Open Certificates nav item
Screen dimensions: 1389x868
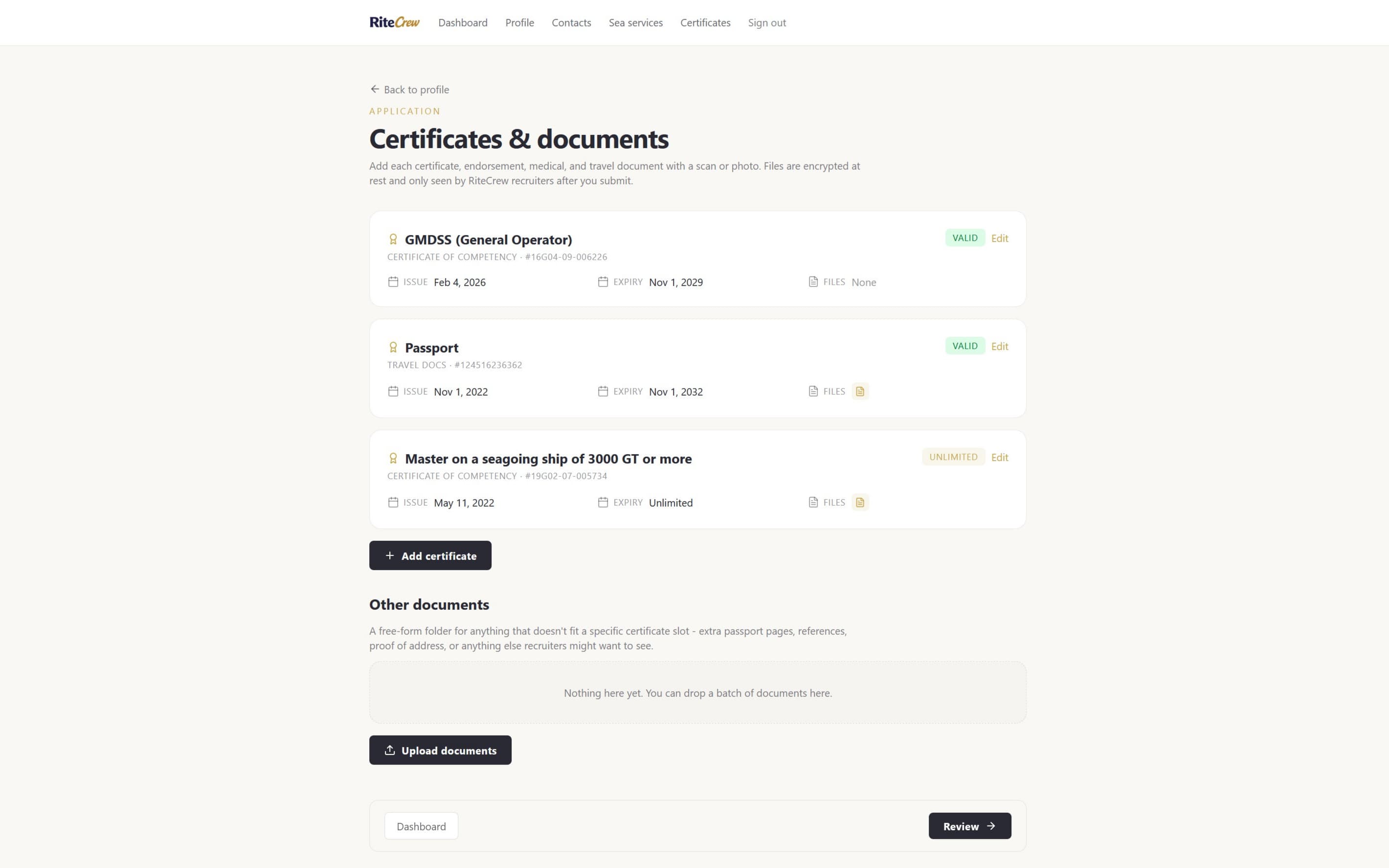pyautogui.click(x=705, y=22)
